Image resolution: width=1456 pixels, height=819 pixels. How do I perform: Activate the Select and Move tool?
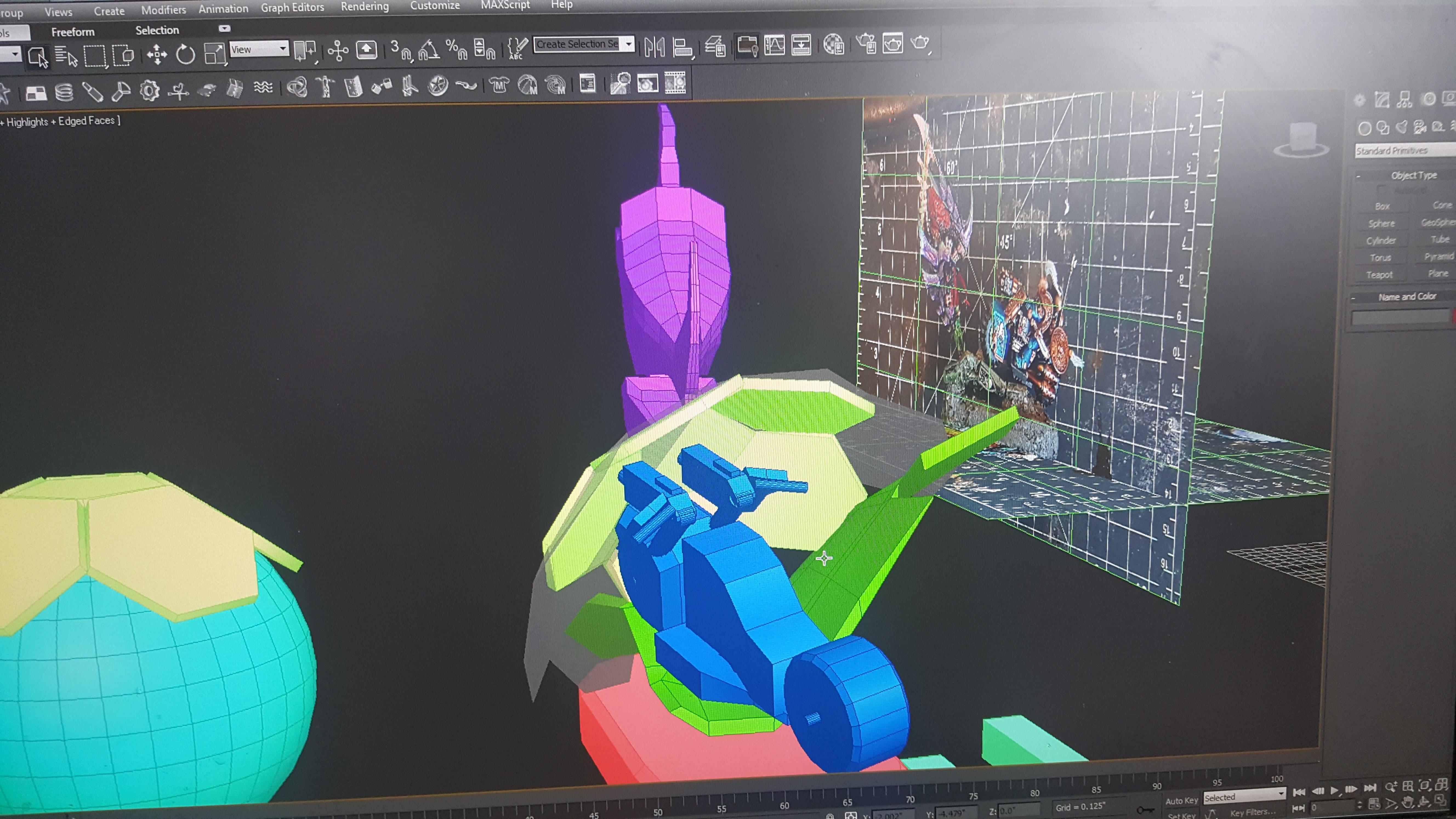(157, 55)
